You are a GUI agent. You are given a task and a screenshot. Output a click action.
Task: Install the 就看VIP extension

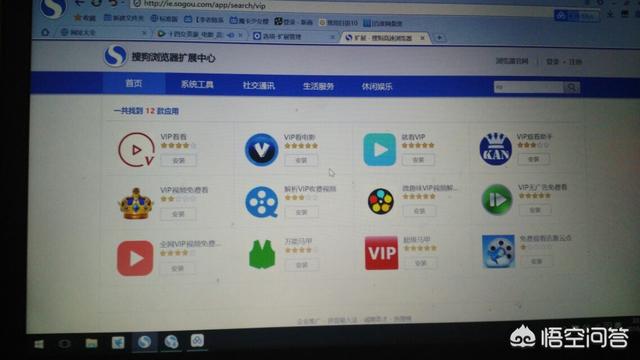tap(418, 160)
